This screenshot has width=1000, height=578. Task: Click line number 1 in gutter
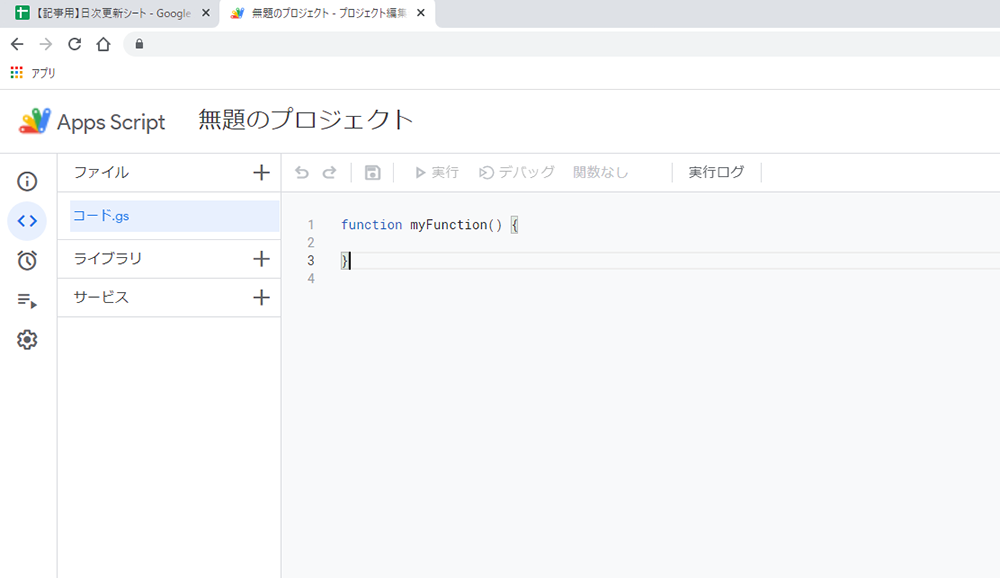[x=311, y=225]
